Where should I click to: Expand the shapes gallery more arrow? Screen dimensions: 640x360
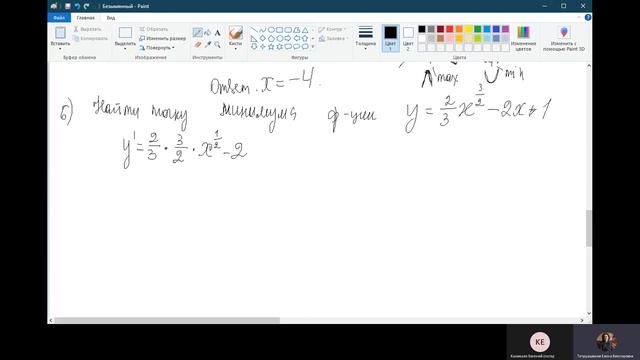point(313,47)
